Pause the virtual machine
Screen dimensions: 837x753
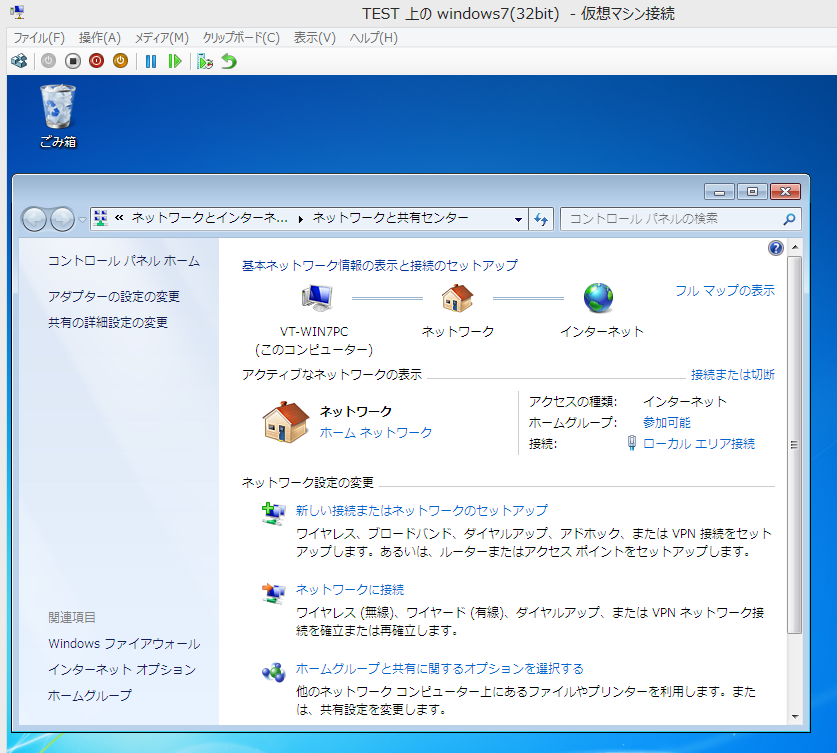click(x=151, y=61)
